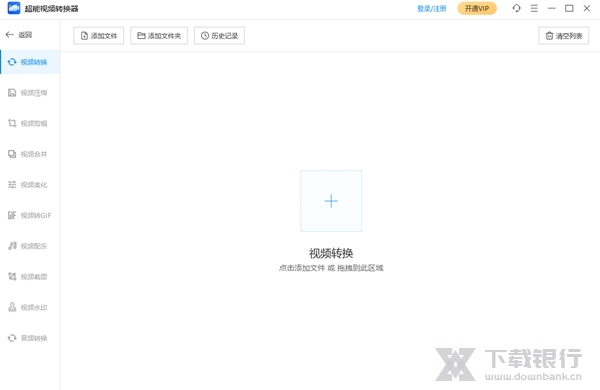Maximize the application window
Image resolution: width=600 pixels, height=390 pixels.
(569, 8)
